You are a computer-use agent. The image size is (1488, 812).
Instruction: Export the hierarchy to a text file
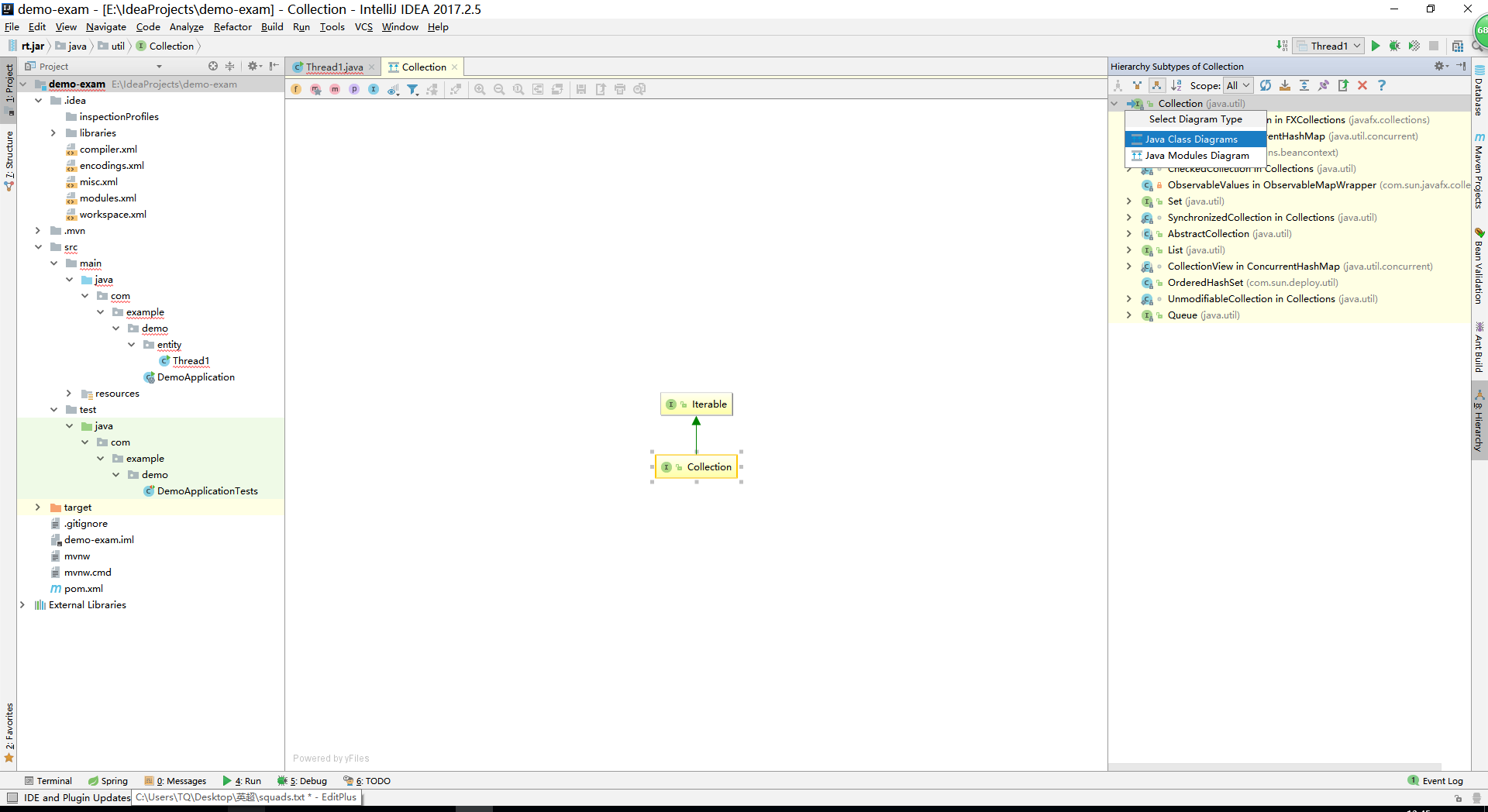click(1343, 85)
